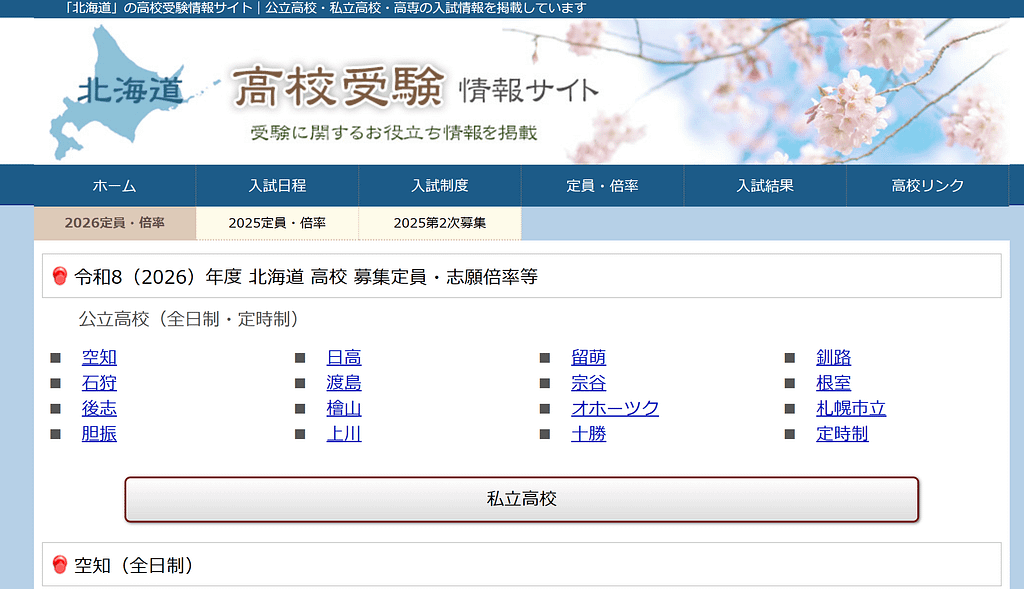The image size is (1024, 589).
Task: Open the 札幌市立 link
Action: tap(850, 409)
